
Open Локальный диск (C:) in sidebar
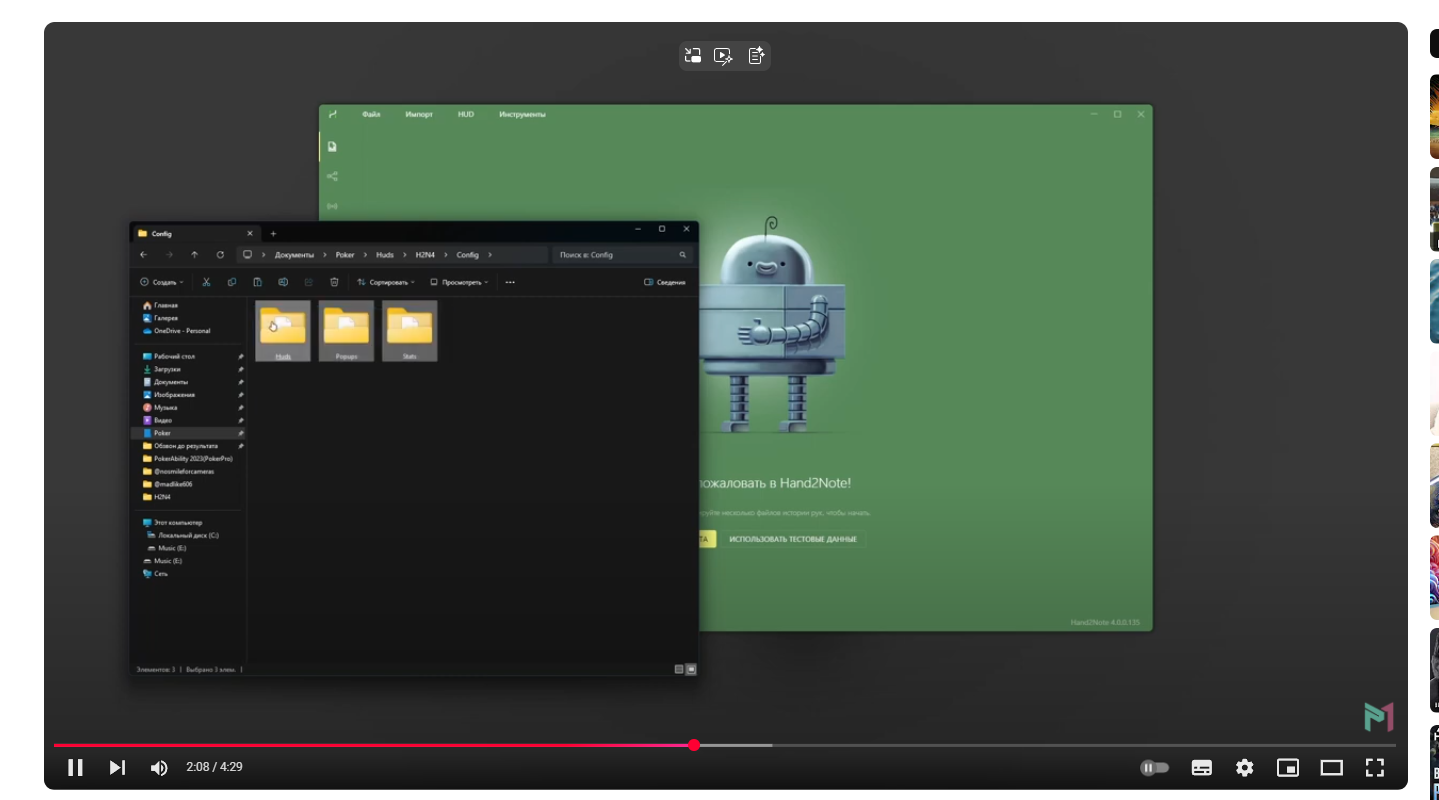[188, 535]
